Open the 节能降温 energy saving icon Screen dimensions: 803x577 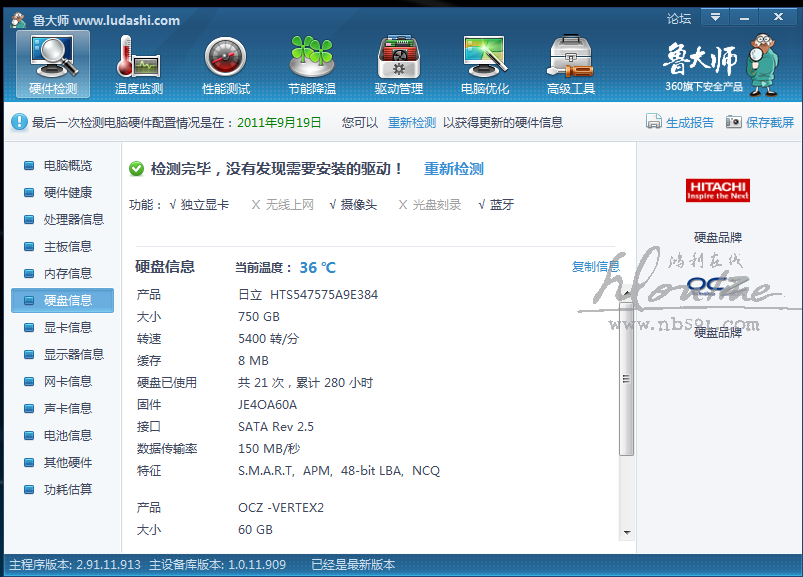311,63
